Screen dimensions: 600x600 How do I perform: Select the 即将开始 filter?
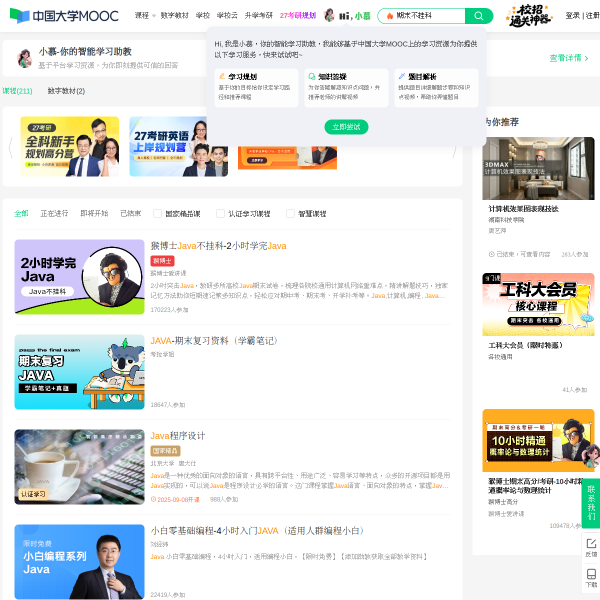pyautogui.click(x=94, y=214)
